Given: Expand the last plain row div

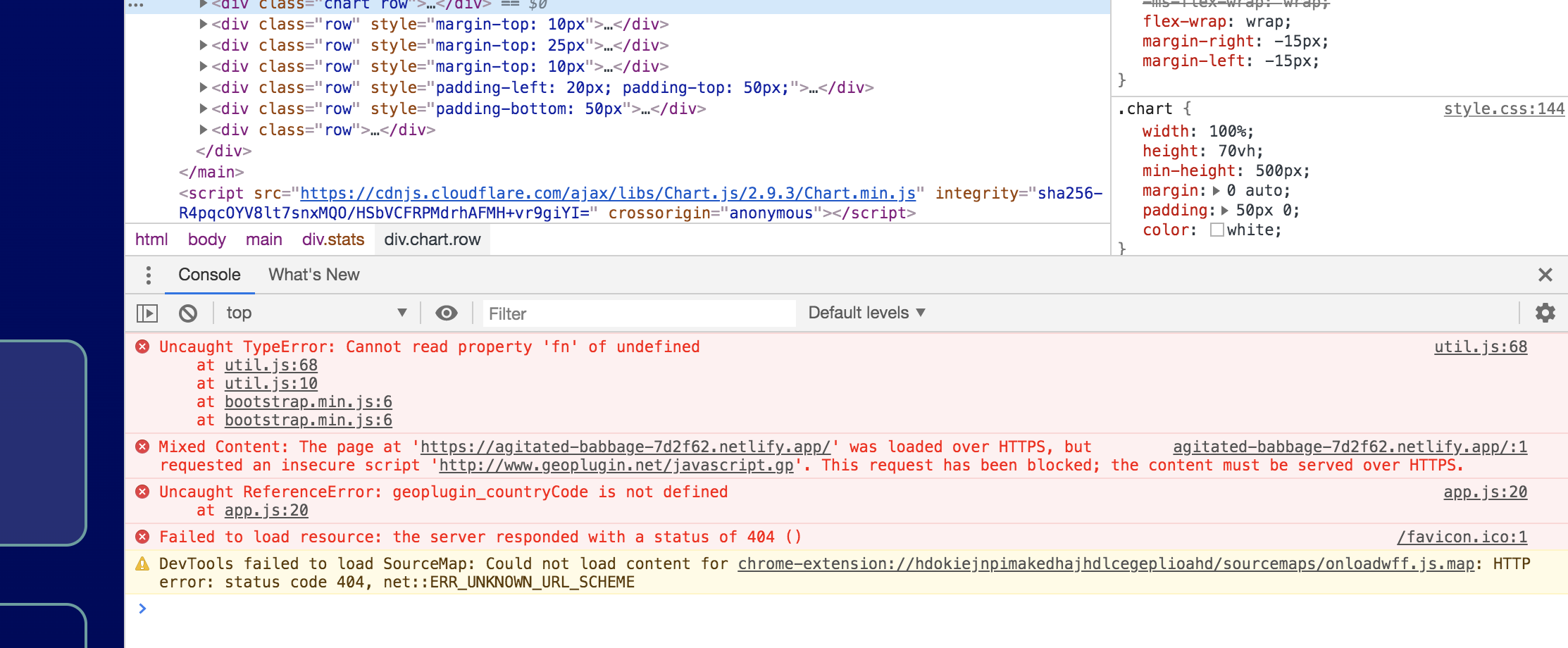Looking at the screenshot, I should (x=204, y=130).
